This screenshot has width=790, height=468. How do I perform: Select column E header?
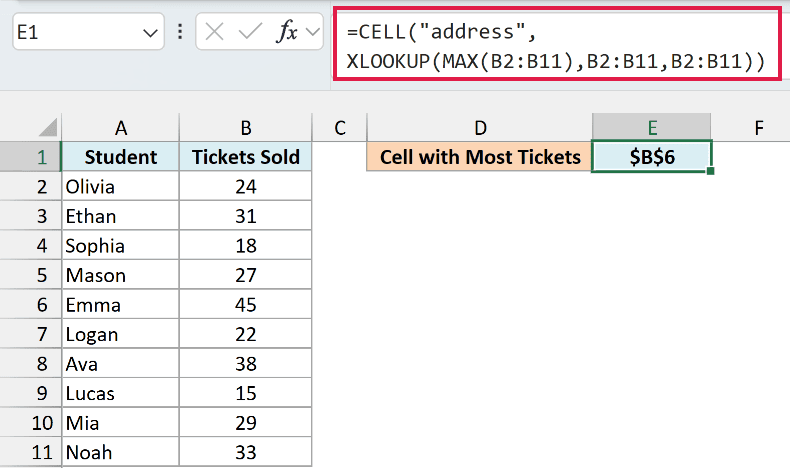pyautogui.click(x=652, y=128)
